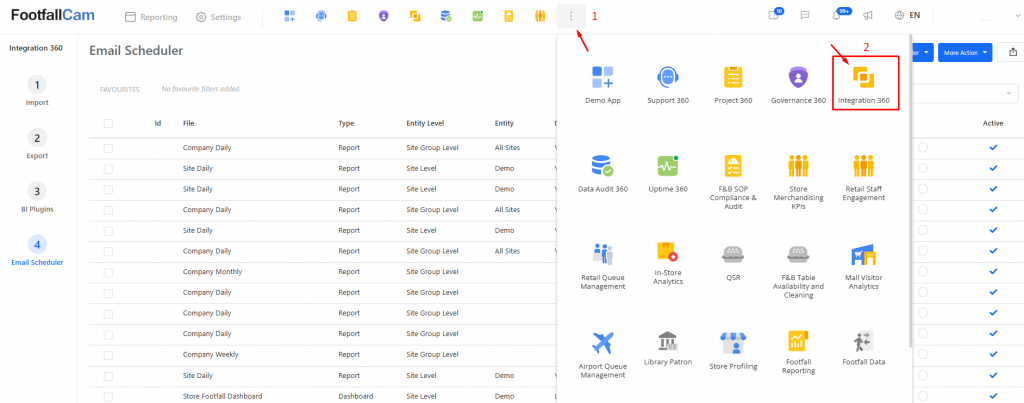Image resolution: width=1024 pixels, height=403 pixels.
Task: Go to step 2 Export
Action: (37, 144)
